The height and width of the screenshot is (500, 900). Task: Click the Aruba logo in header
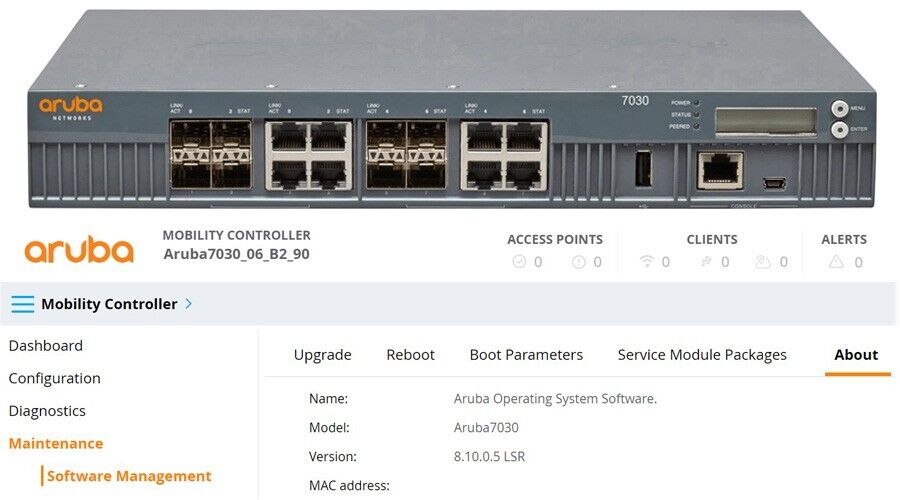tap(79, 250)
